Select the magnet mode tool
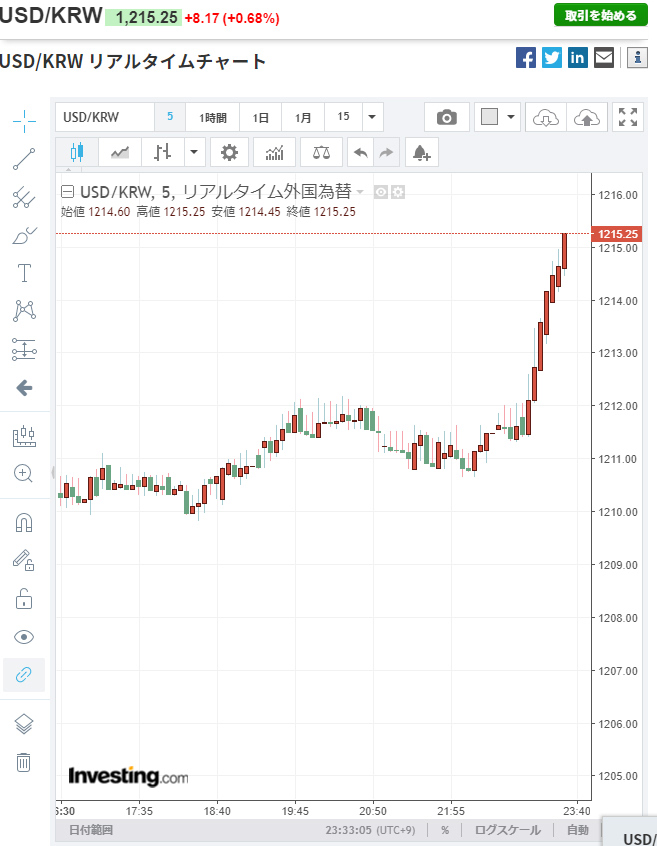The image size is (657, 846). pos(24,523)
